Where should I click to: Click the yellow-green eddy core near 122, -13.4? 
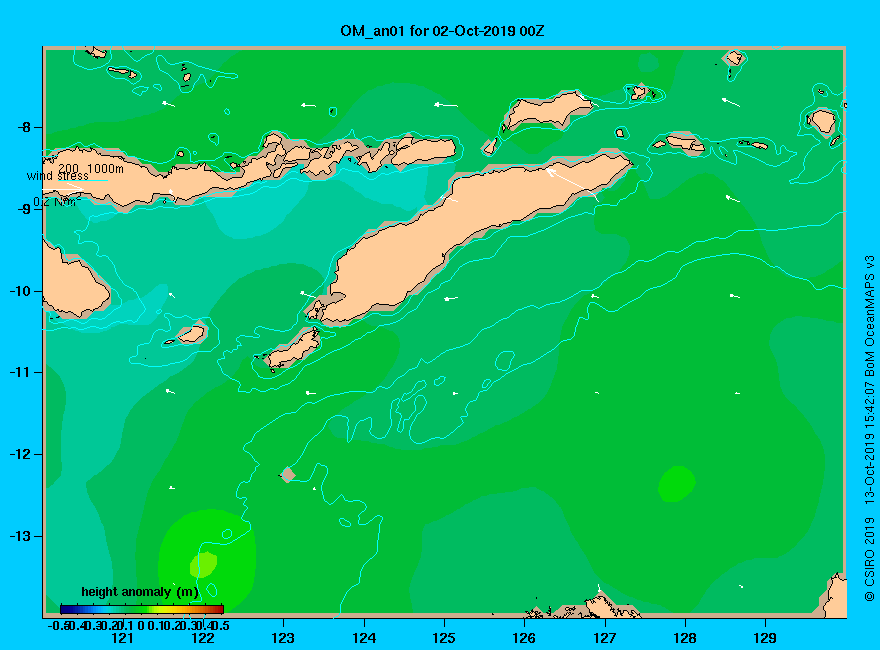click(x=203, y=564)
